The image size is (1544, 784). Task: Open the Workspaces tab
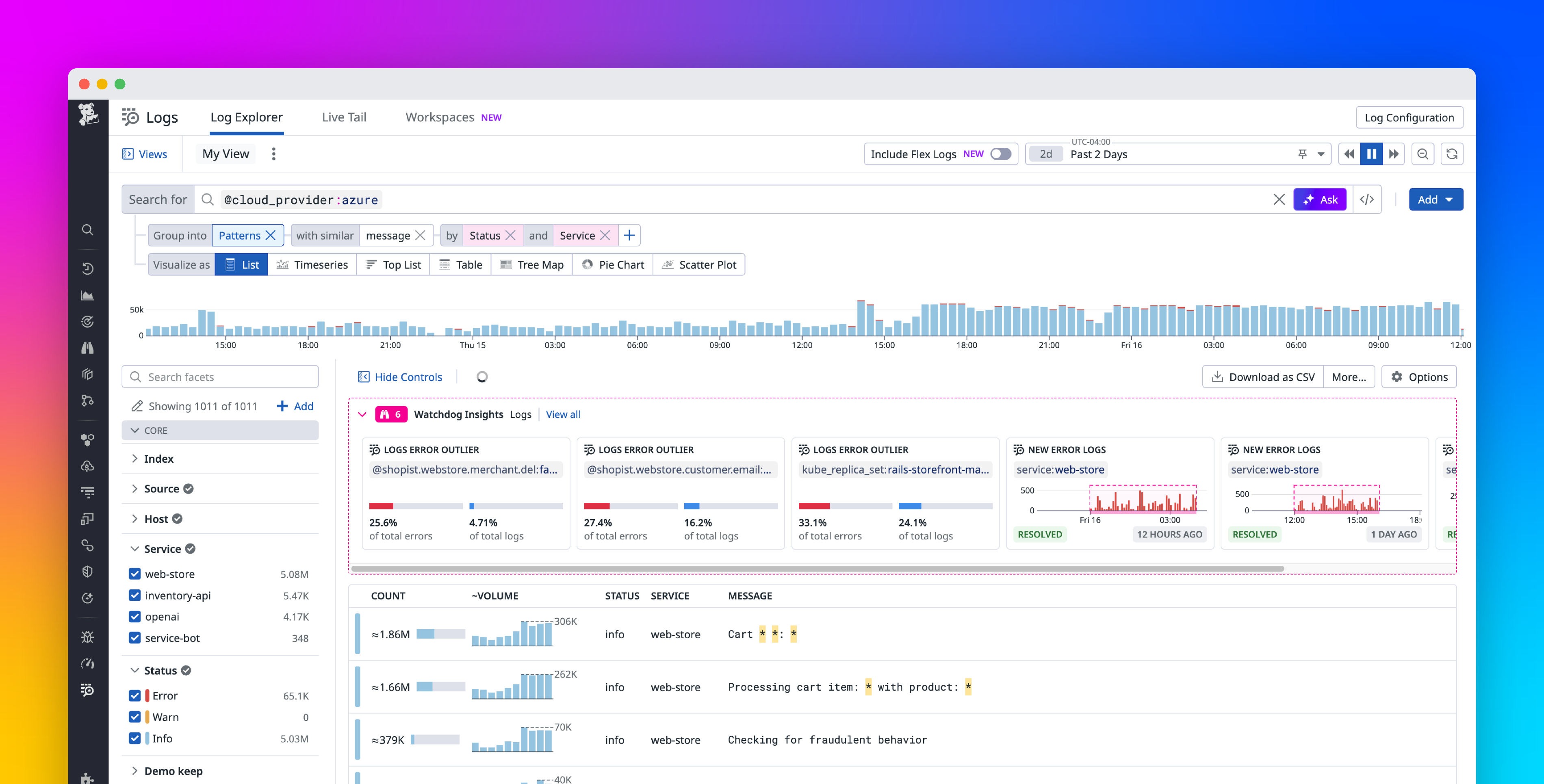tap(439, 117)
